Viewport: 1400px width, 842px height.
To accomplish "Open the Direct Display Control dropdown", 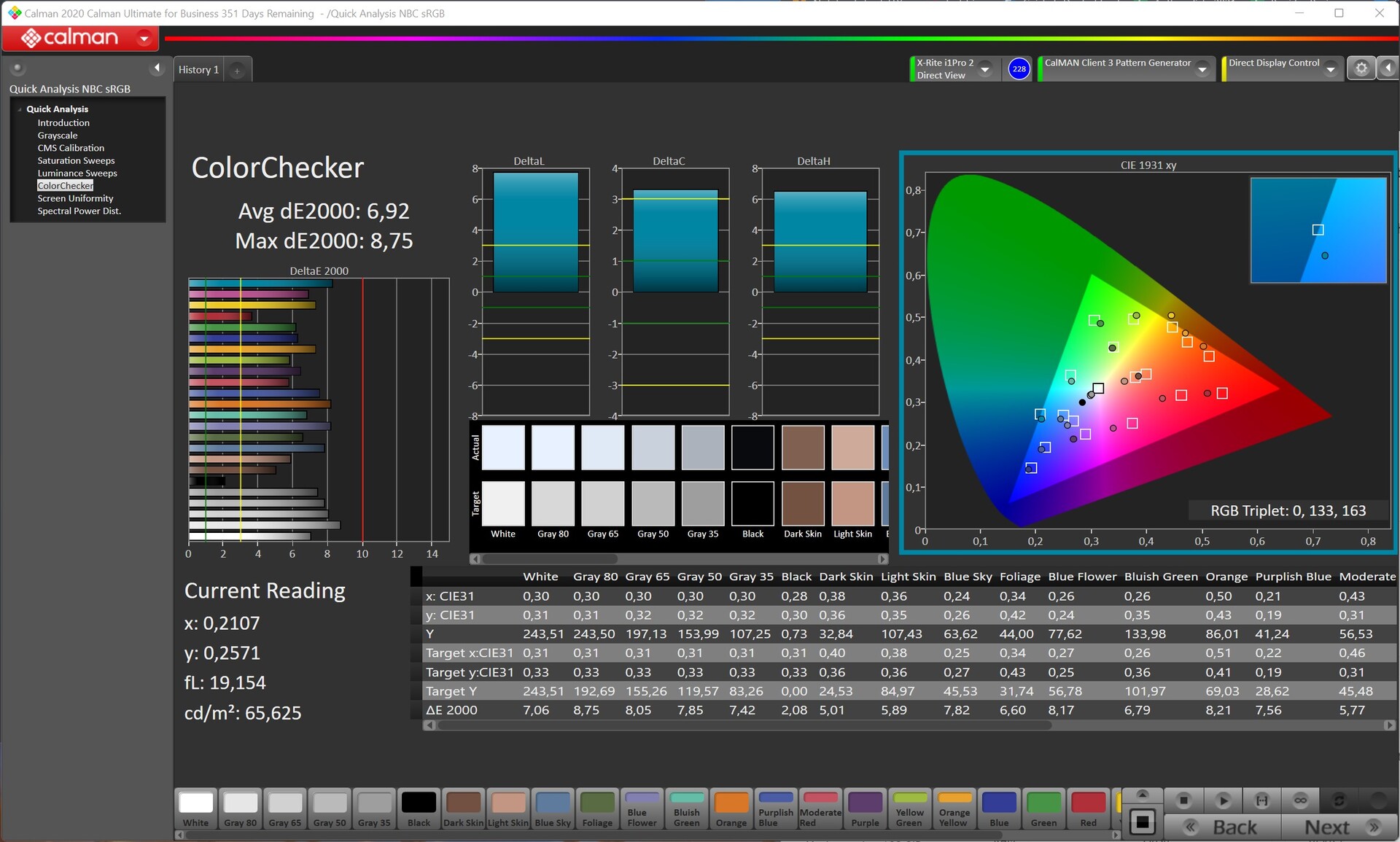I will tap(1331, 69).
